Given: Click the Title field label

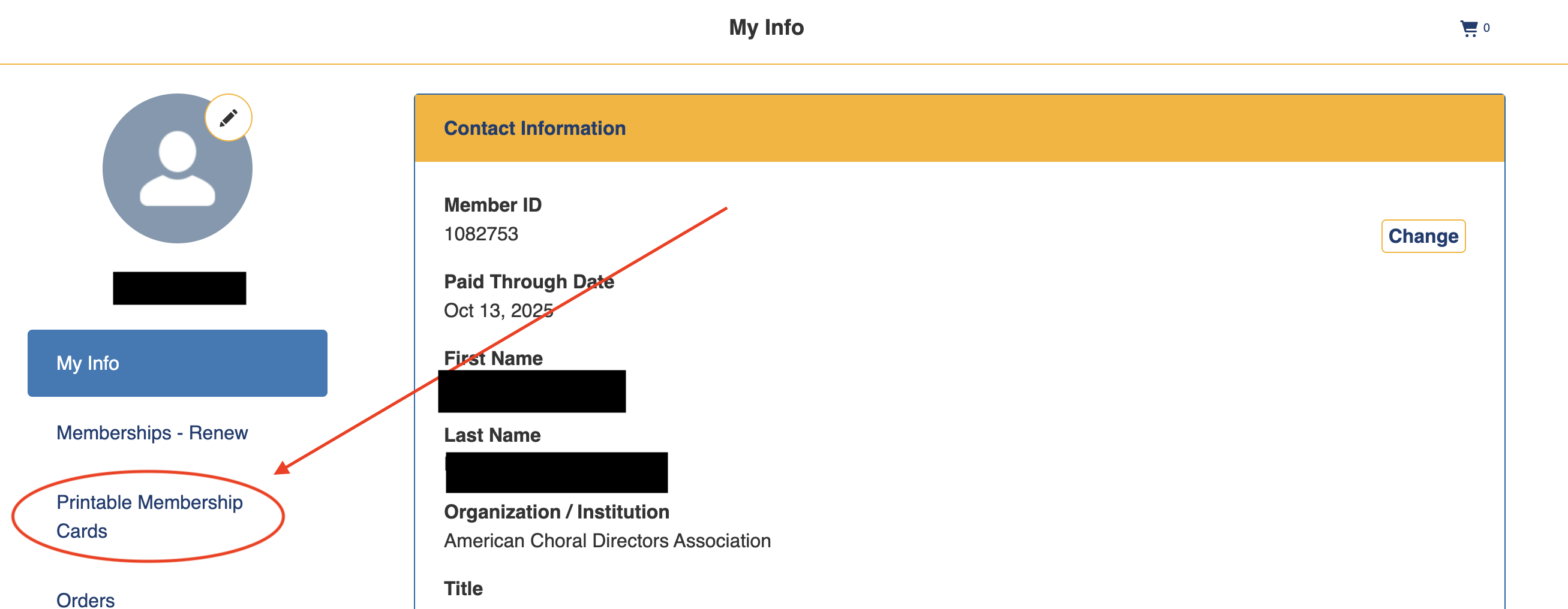Looking at the screenshot, I should (x=463, y=588).
